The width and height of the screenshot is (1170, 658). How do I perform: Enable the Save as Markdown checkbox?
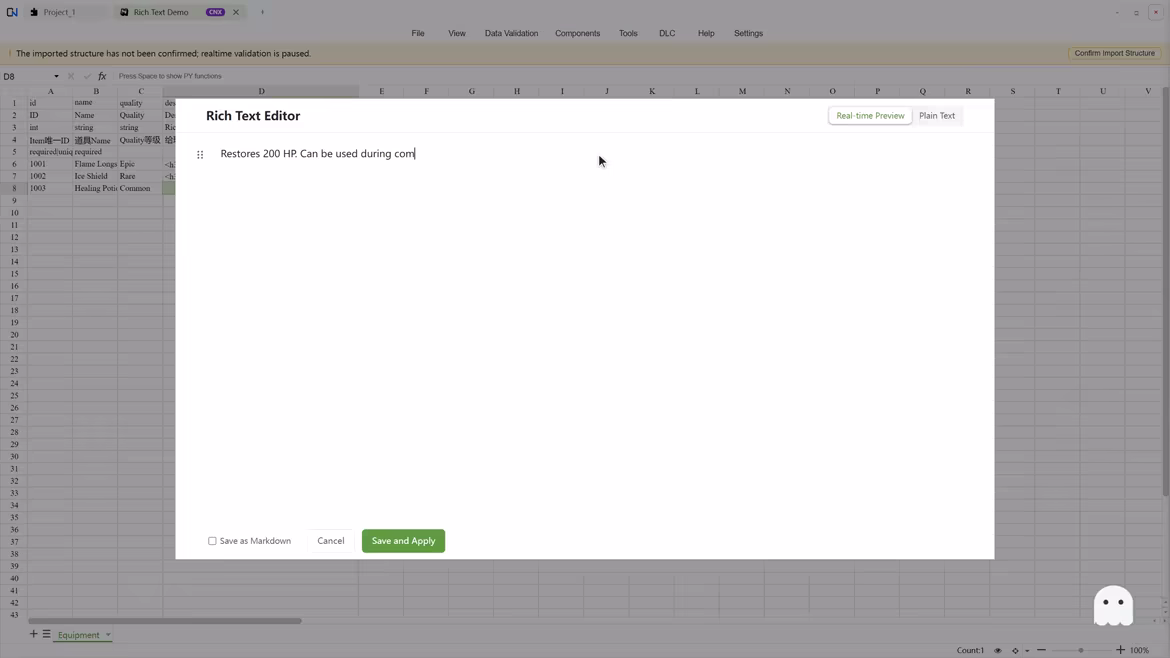pyautogui.click(x=212, y=541)
